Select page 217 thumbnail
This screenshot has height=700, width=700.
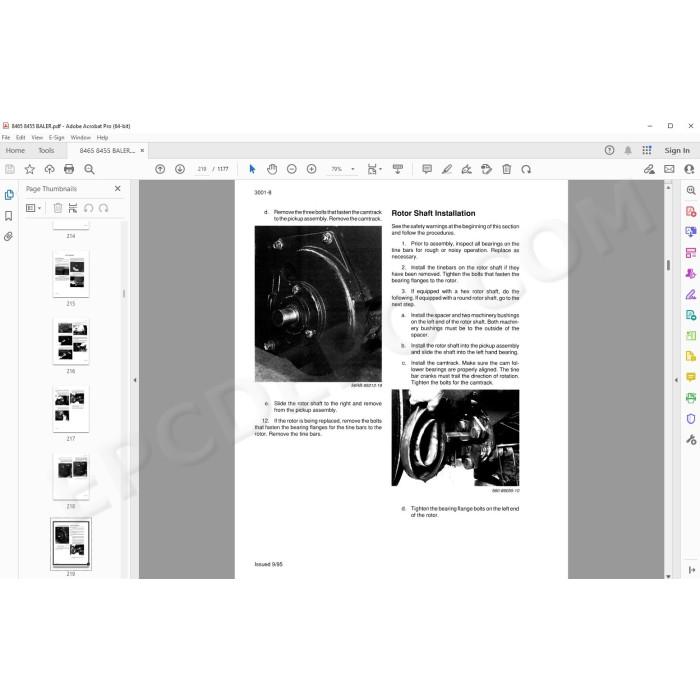(x=71, y=408)
